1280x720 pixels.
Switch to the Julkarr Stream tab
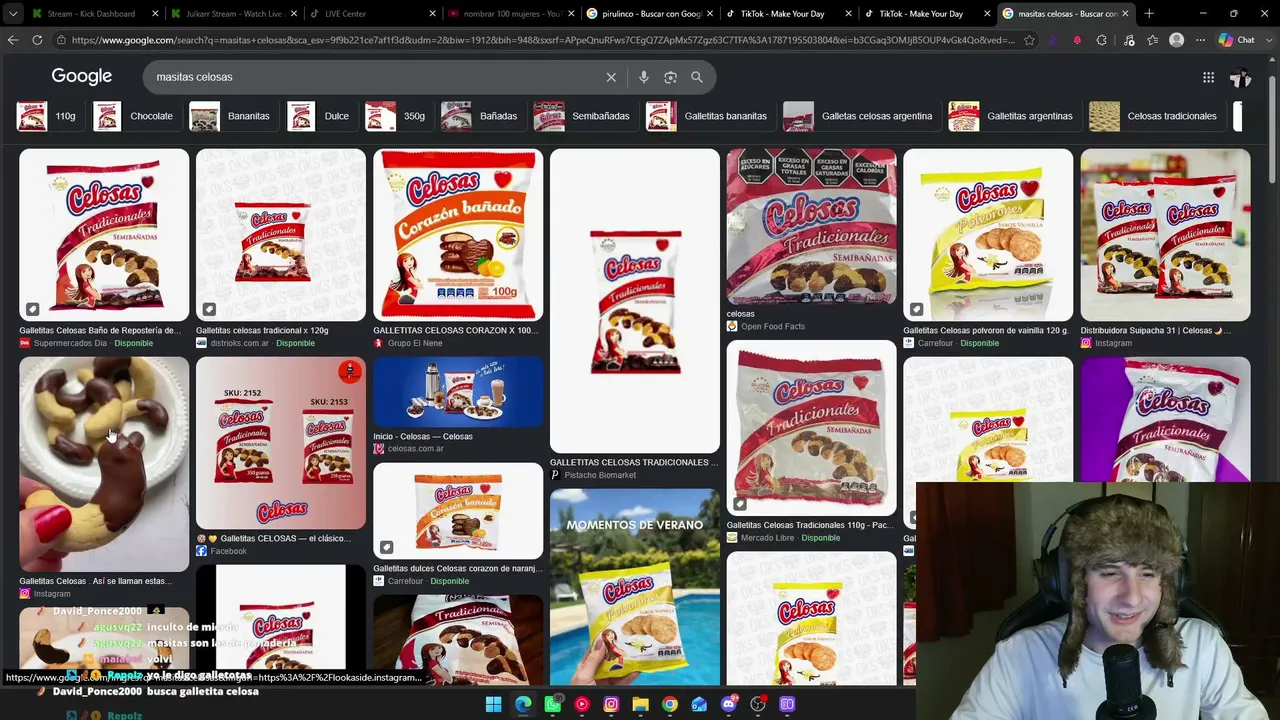click(233, 14)
